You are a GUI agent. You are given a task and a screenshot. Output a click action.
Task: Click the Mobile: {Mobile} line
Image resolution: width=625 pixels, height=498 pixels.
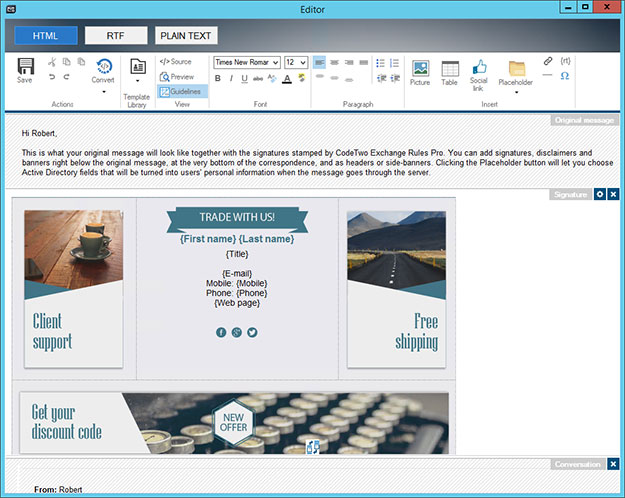(236, 283)
